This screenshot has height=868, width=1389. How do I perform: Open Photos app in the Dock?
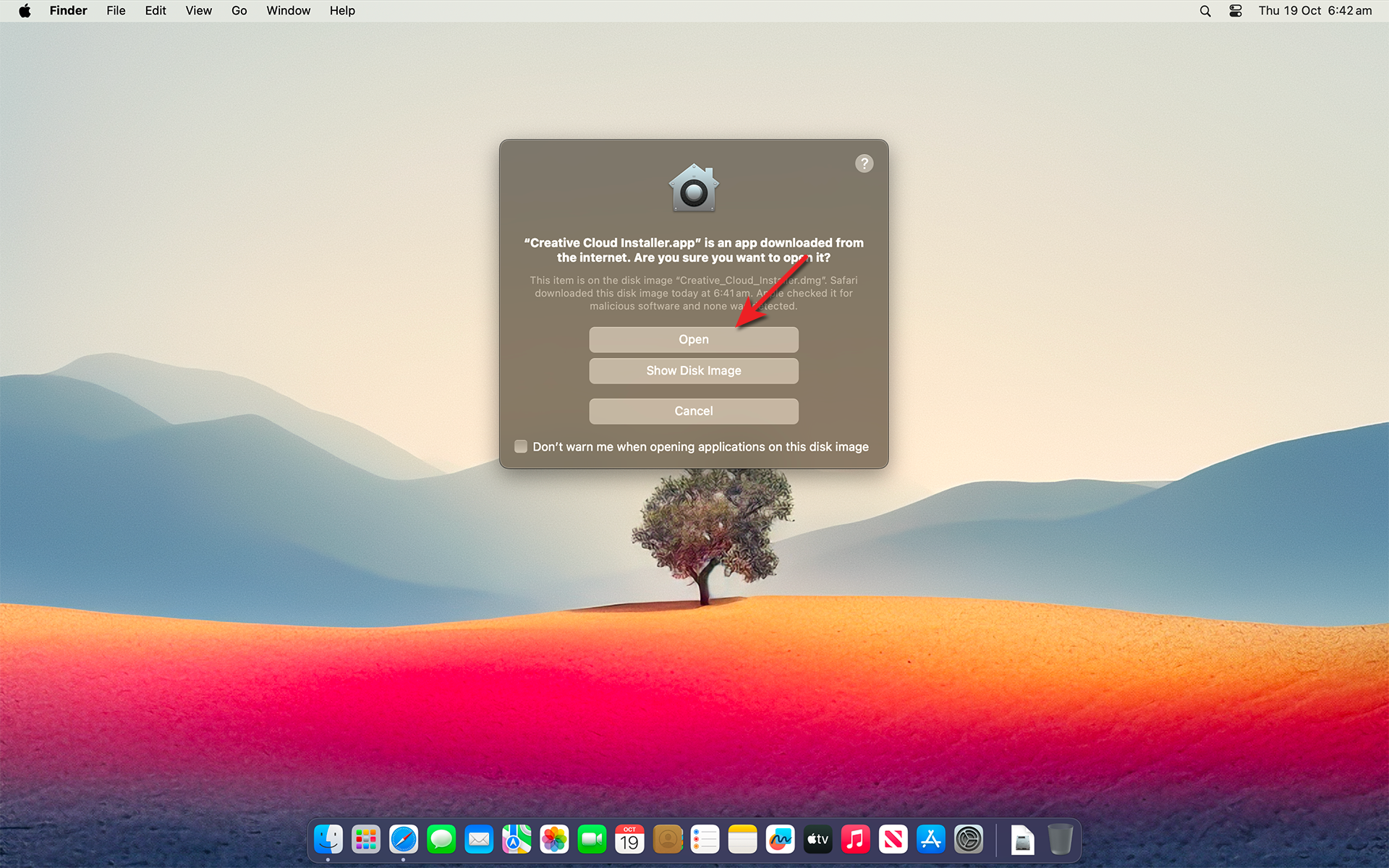[x=554, y=839]
